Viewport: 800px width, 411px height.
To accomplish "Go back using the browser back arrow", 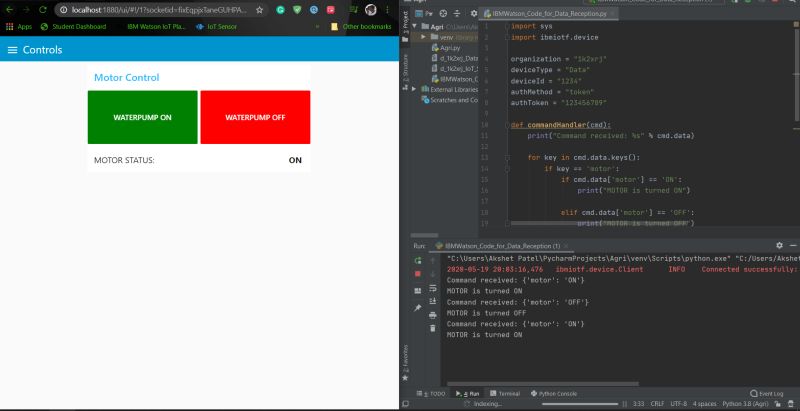I will (x=9, y=10).
